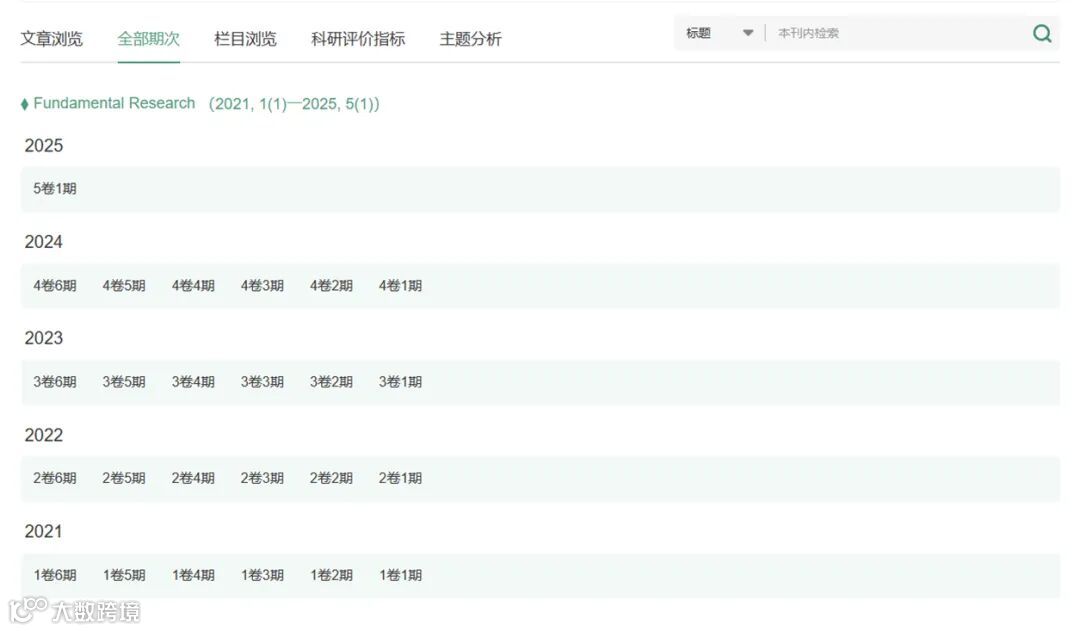
Task: Go to issue 4卷1期
Action: pos(400,285)
